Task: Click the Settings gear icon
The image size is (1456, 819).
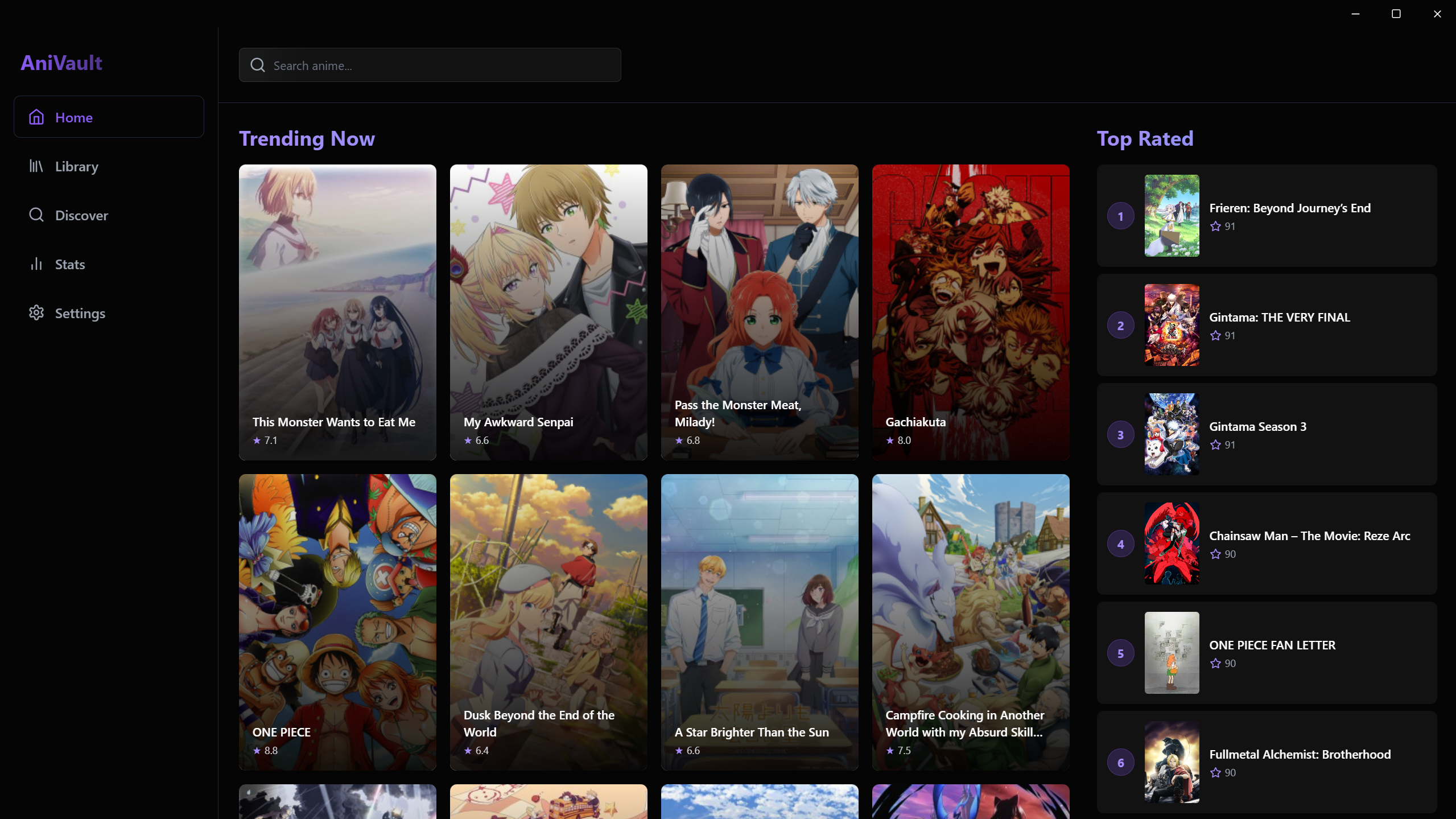Action: coord(36,313)
